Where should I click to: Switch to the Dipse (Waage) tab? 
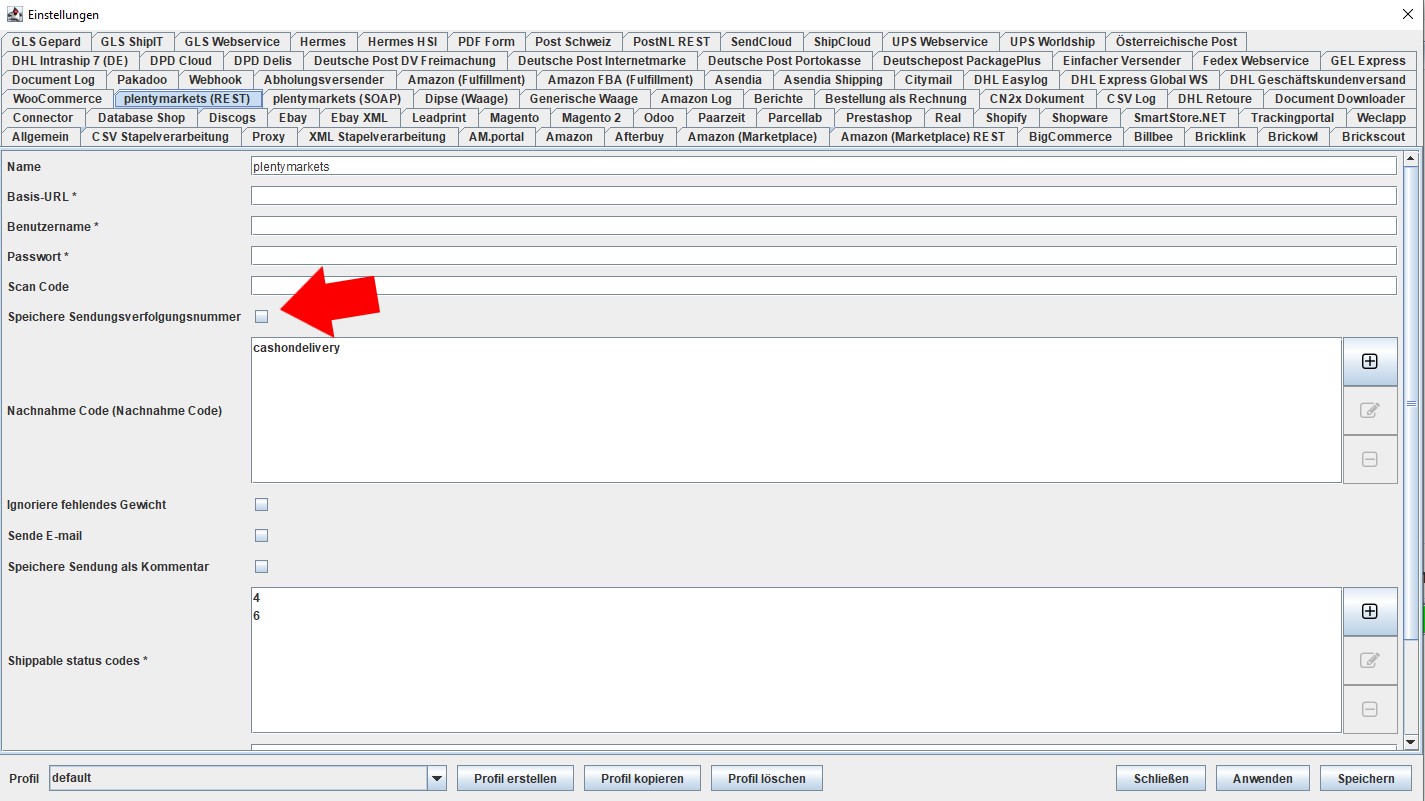tap(466, 99)
